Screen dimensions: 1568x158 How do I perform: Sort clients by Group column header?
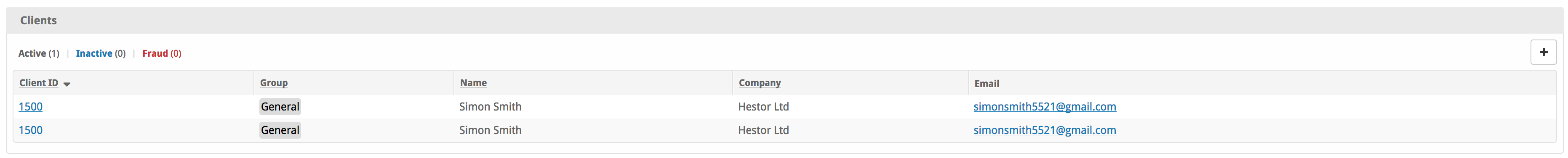point(274,83)
